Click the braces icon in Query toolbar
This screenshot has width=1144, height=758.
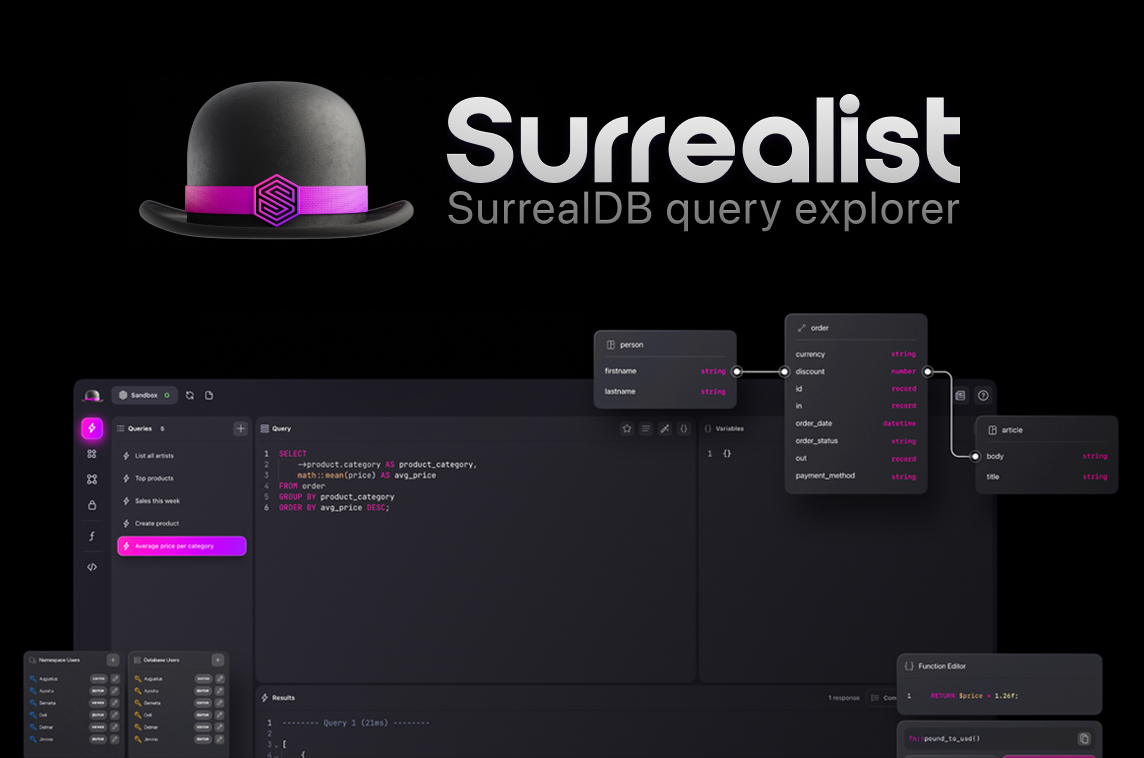[x=684, y=429]
